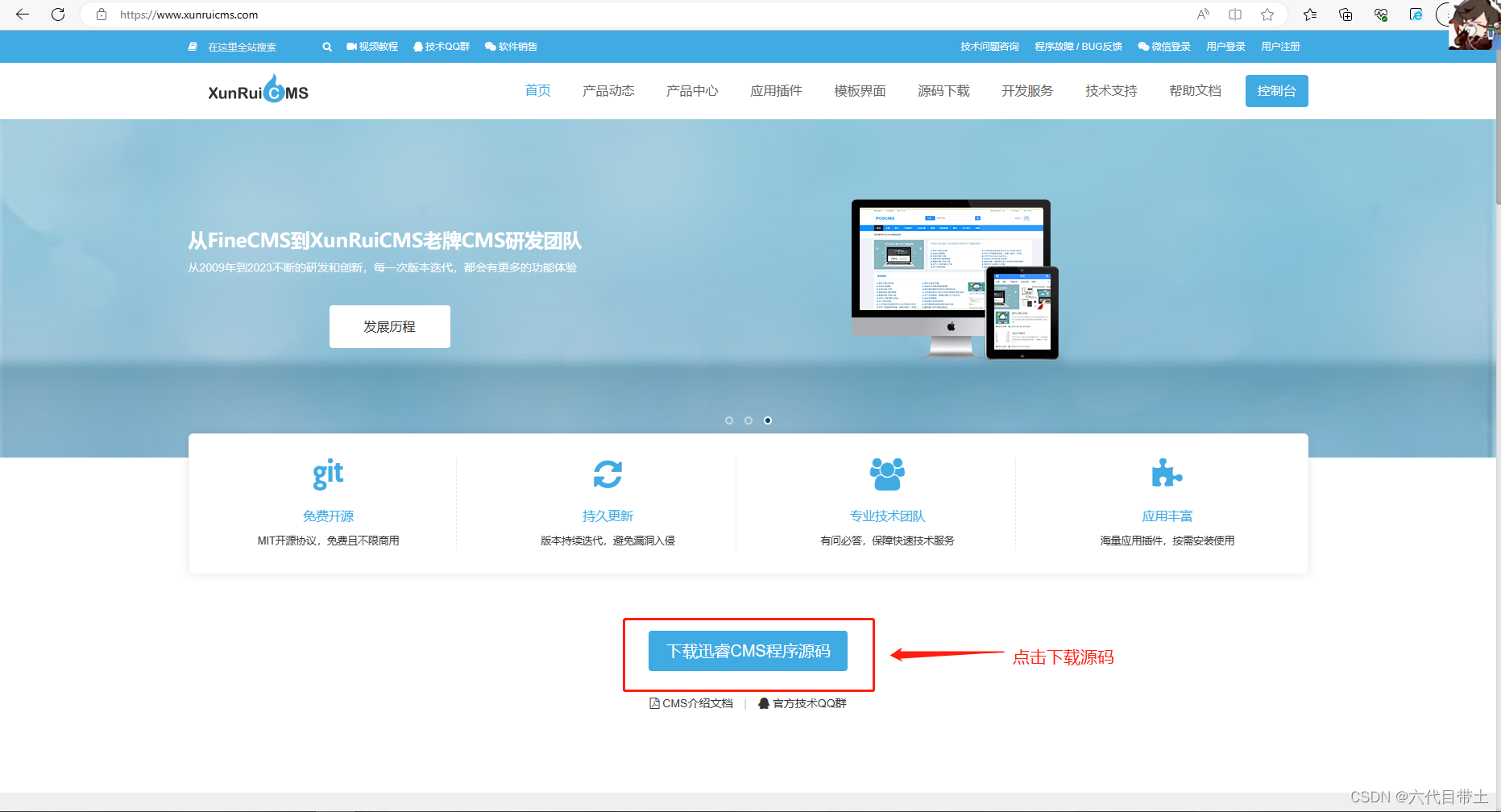Click text MIT开源协议，免费且不限商用
The image size is (1501, 812).
[x=328, y=541]
